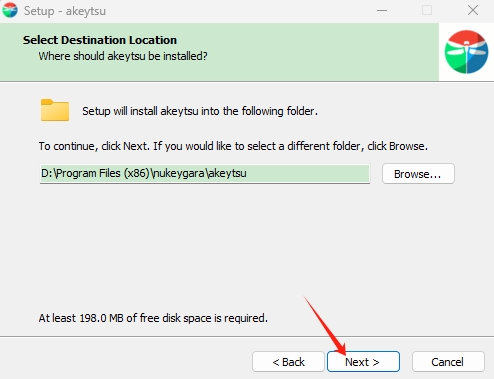This screenshot has width=494, height=379.
Task: Minimize the setup window
Action: [x=382, y=10]
